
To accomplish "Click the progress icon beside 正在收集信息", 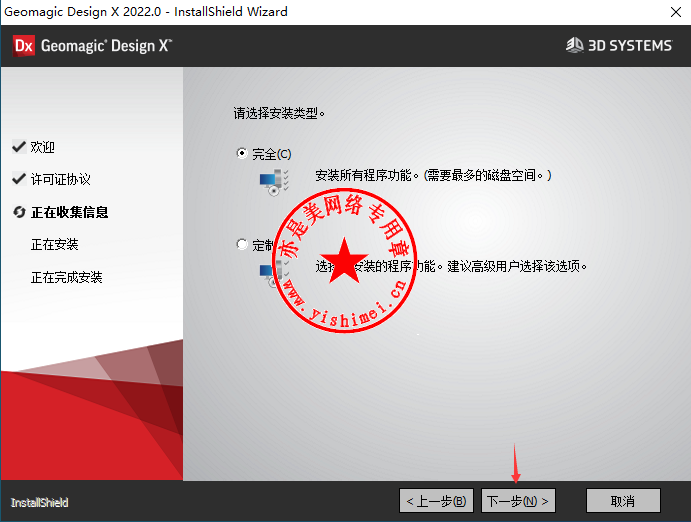I will (x=19, y=212).
